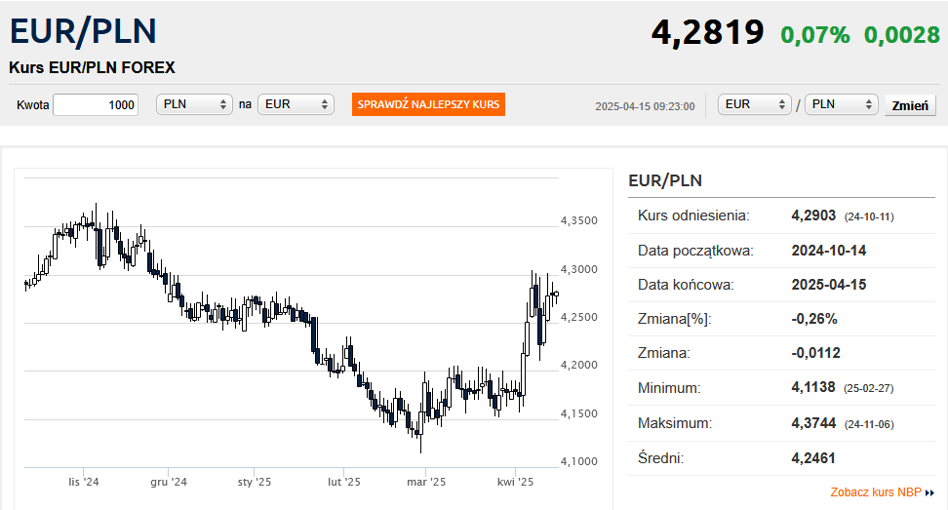The image size is (948, 510).
Task: Click the green 0,0028 change value
Action: tap(902, 35)
